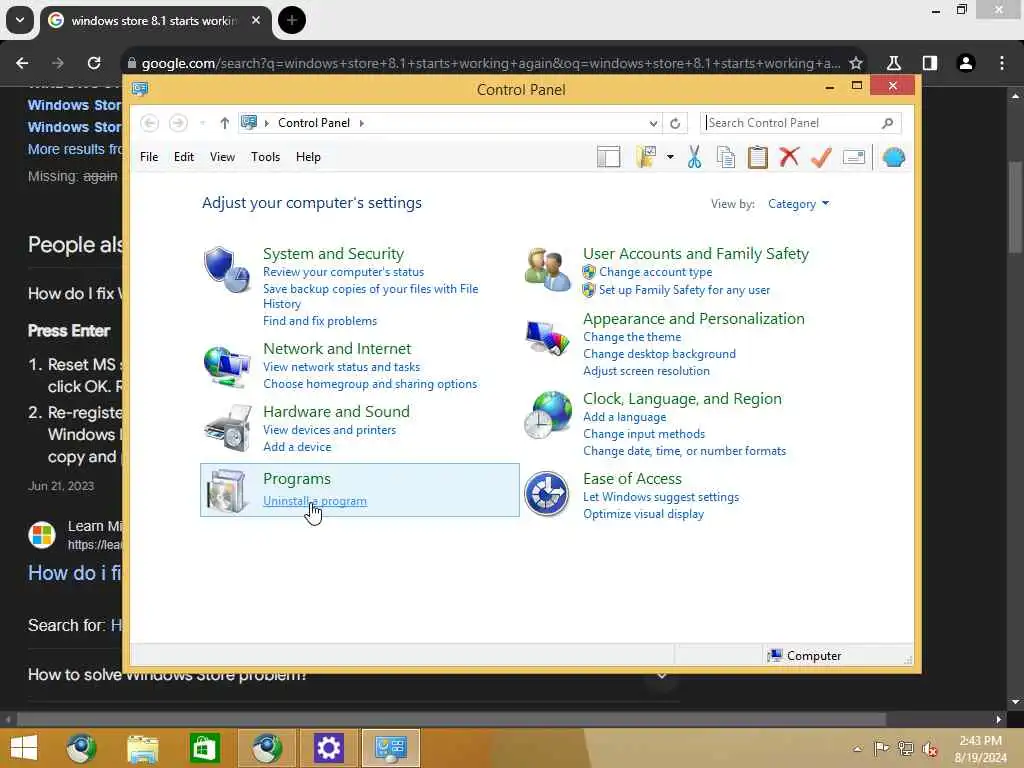Viewport: 1024px width, 768px height.
Task: Click the Appearance and Personalization monitor icon
Action: coord(547,338)
